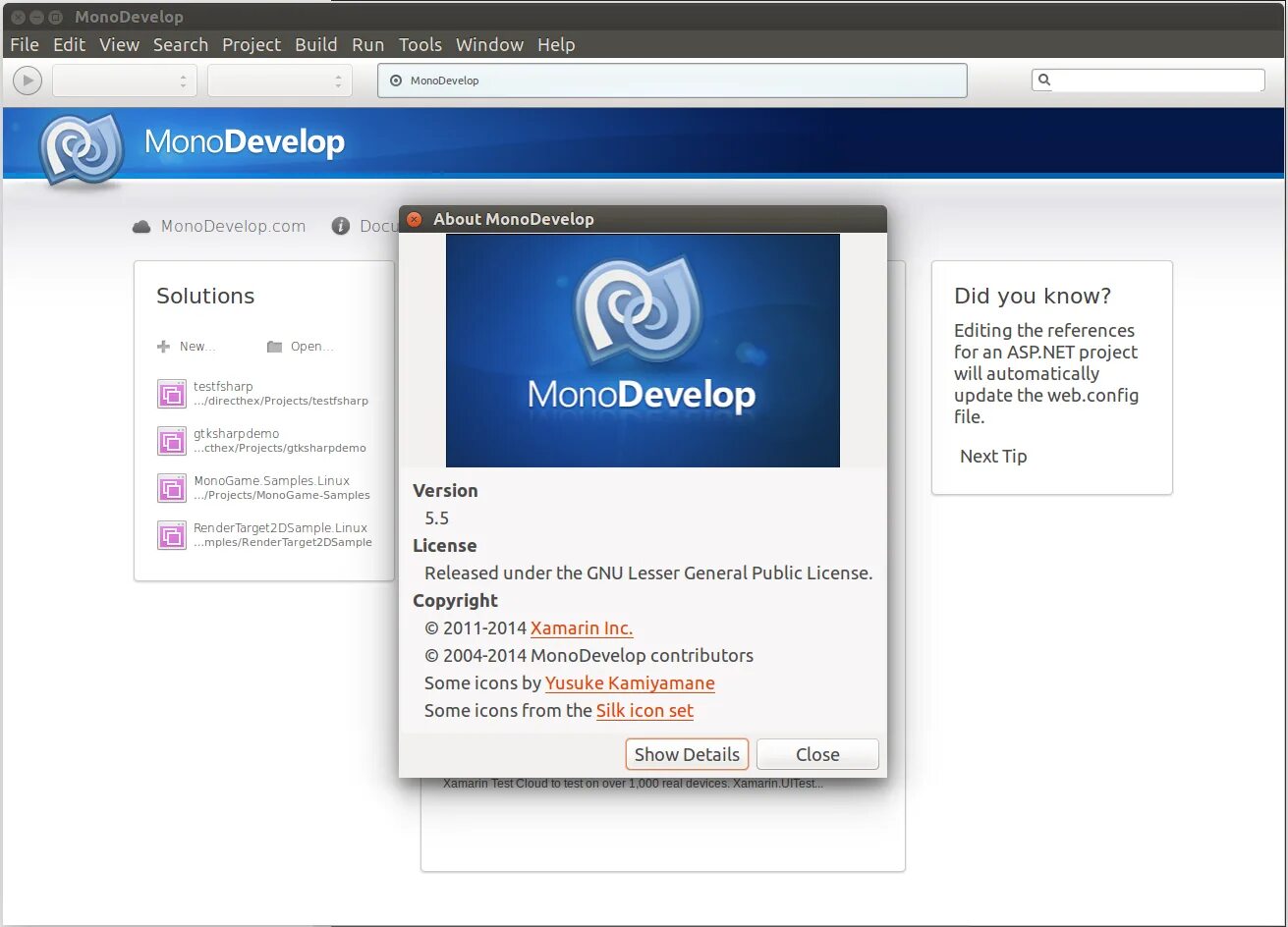Viewport: 1288px width, 927px height.
Task: Open the MonoDevelop.com link
Action: pyautogui.click(x=233, y=226)
